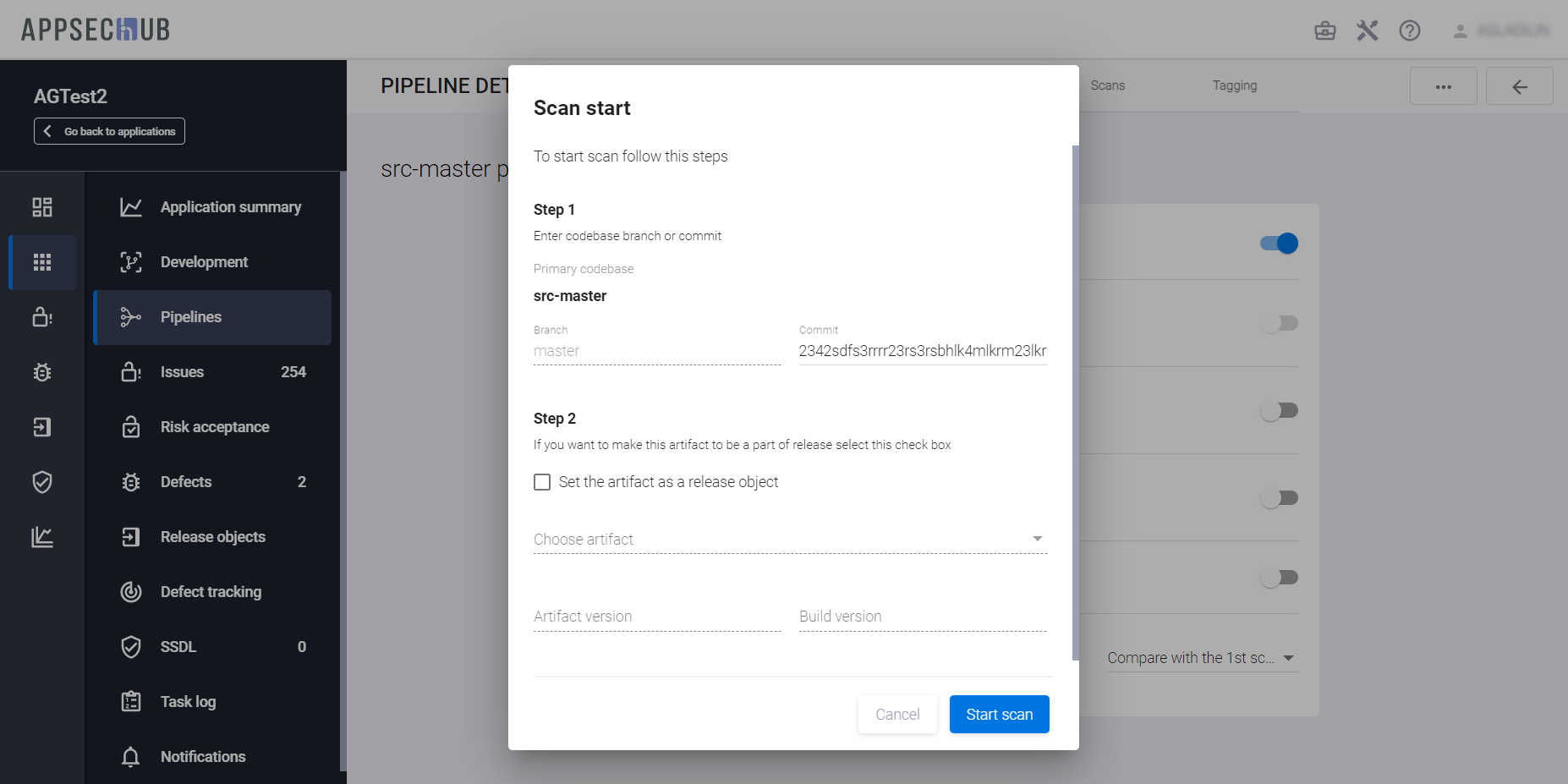Viewport: 1568px width, 784px height.
Task: Switch to the Scans tab
Action: 1107,85
